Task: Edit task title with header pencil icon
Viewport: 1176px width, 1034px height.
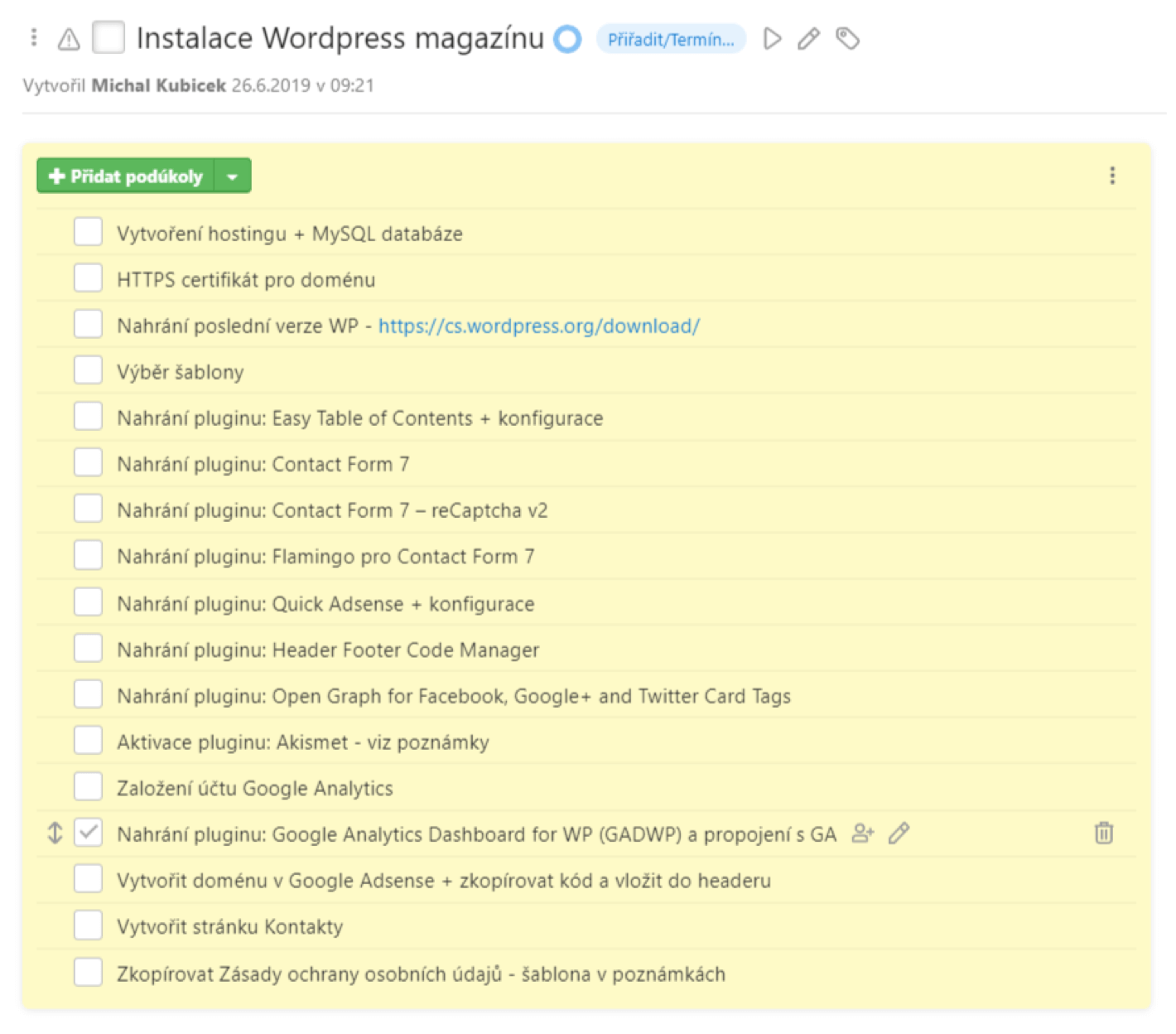Action: click(x=809, y=39)
